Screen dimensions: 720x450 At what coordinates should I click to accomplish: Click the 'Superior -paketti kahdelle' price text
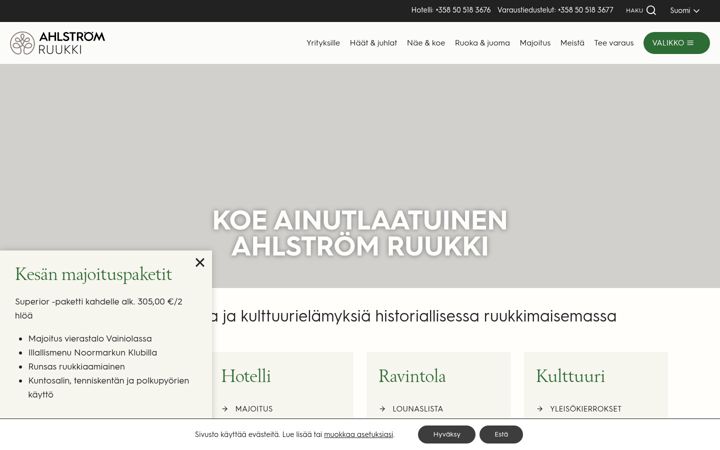[99, 308]
